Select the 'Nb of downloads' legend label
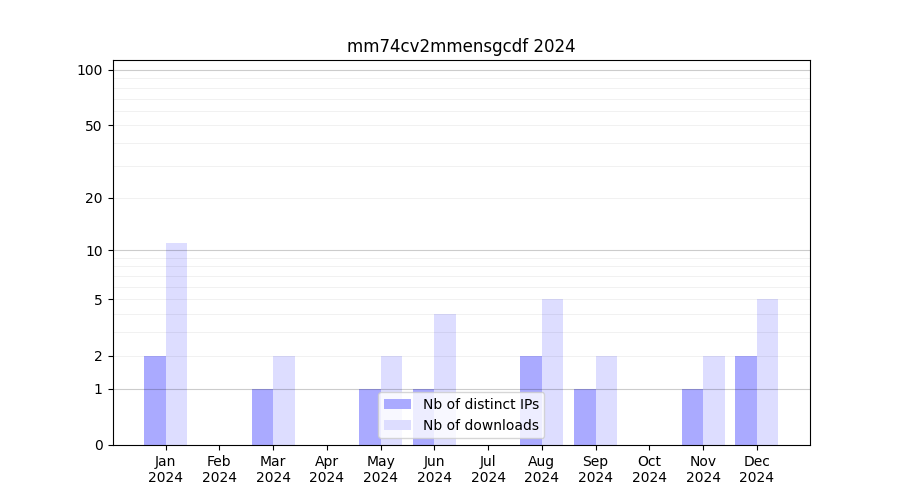 pos(480,425)
